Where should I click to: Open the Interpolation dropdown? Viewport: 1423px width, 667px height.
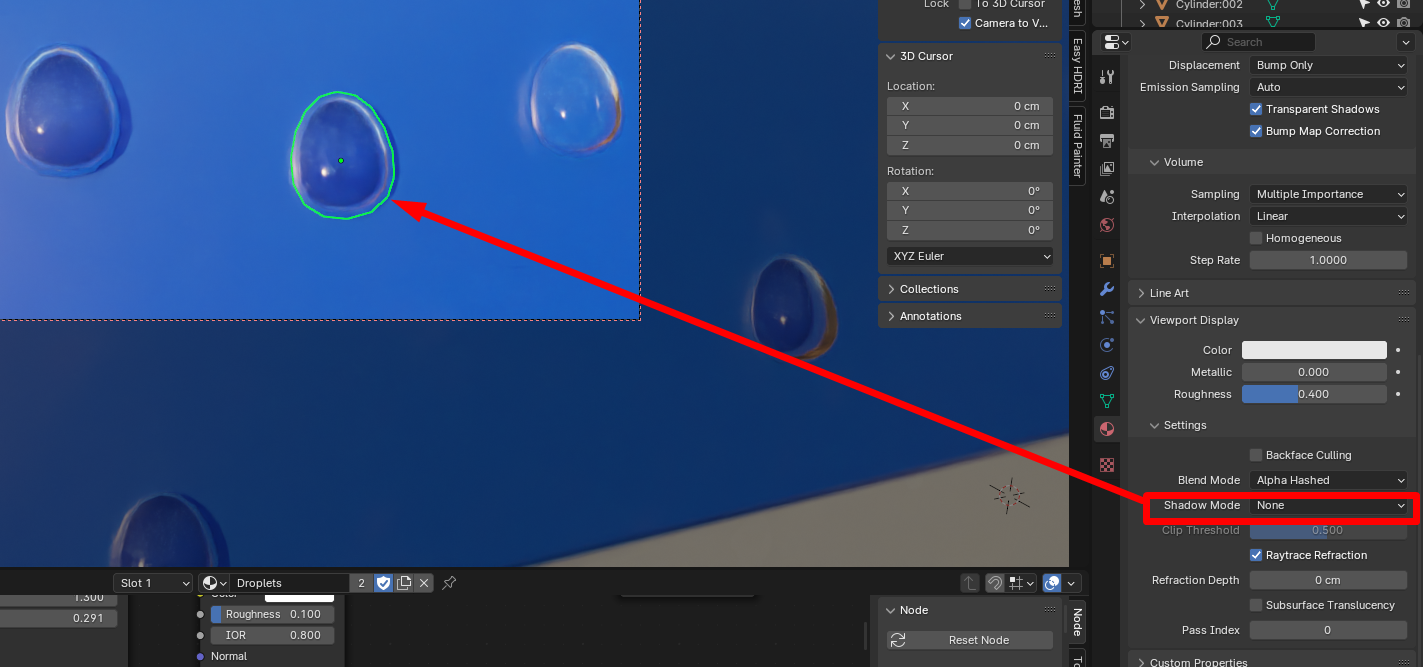[x=1329, y=216]
